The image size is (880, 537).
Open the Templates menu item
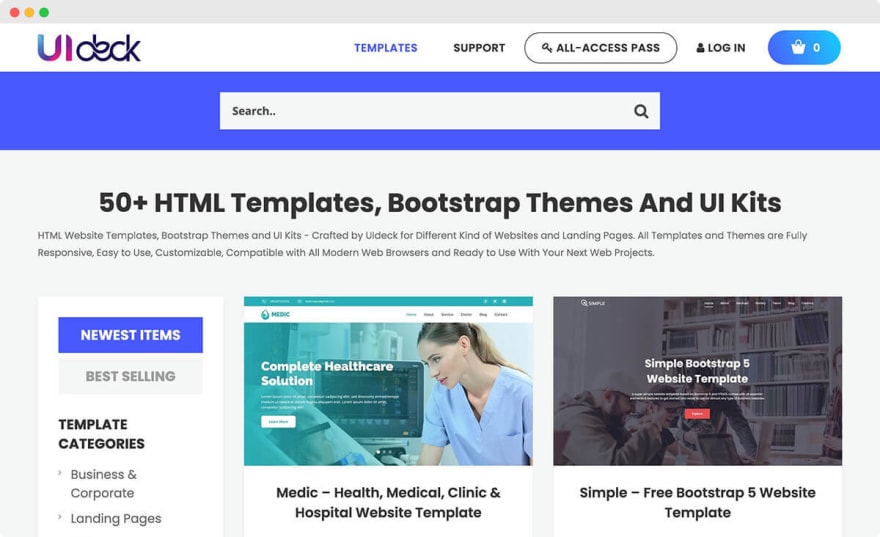coord(386,48)
